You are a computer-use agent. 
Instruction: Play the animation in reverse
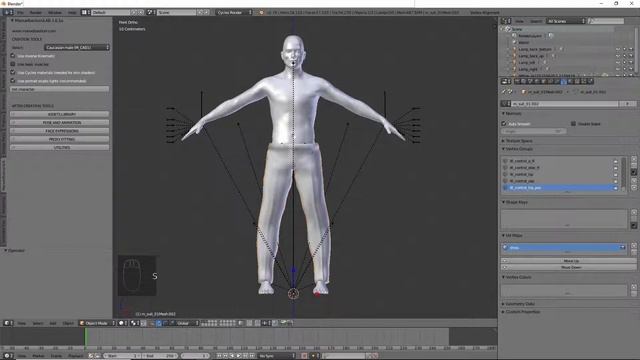pos(232,356)
